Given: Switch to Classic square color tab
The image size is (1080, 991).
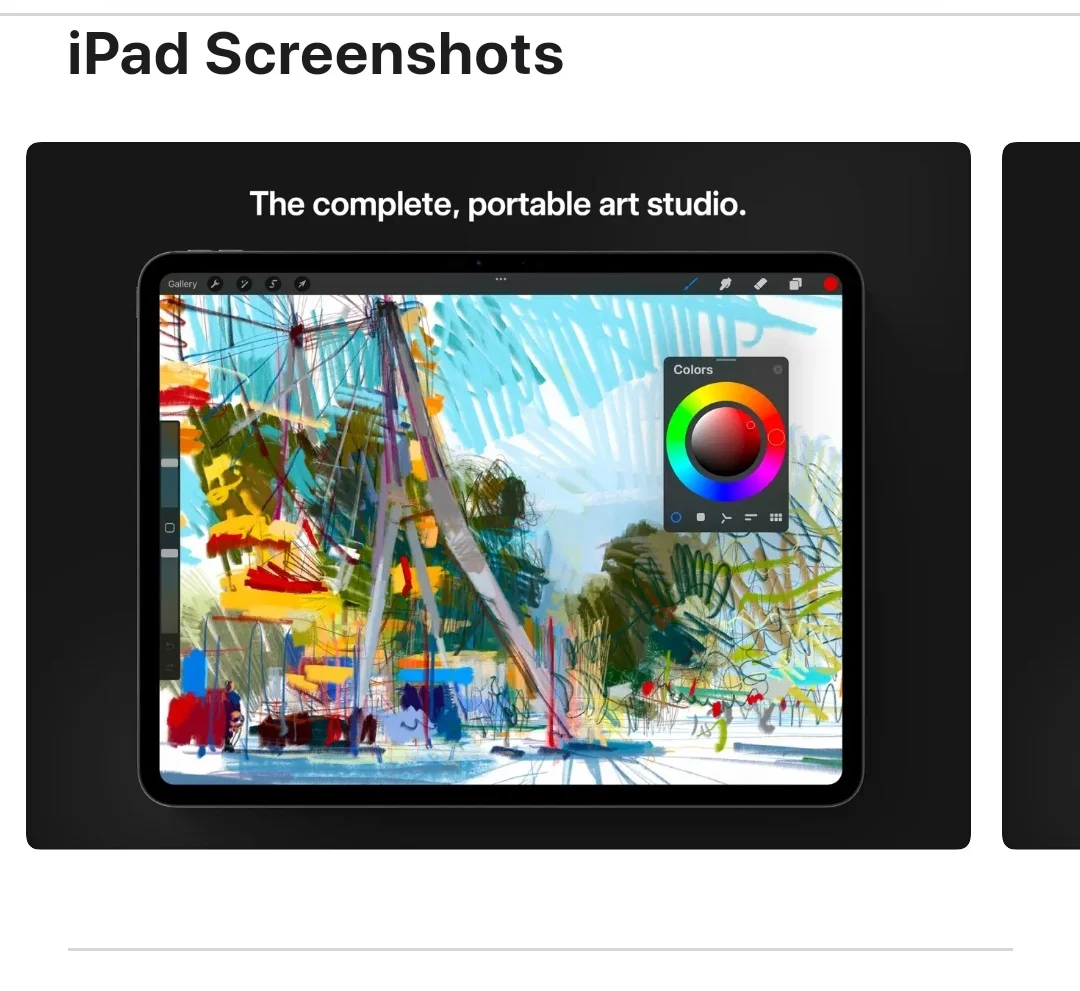Looking at the screenshot, I should point(700,517).
